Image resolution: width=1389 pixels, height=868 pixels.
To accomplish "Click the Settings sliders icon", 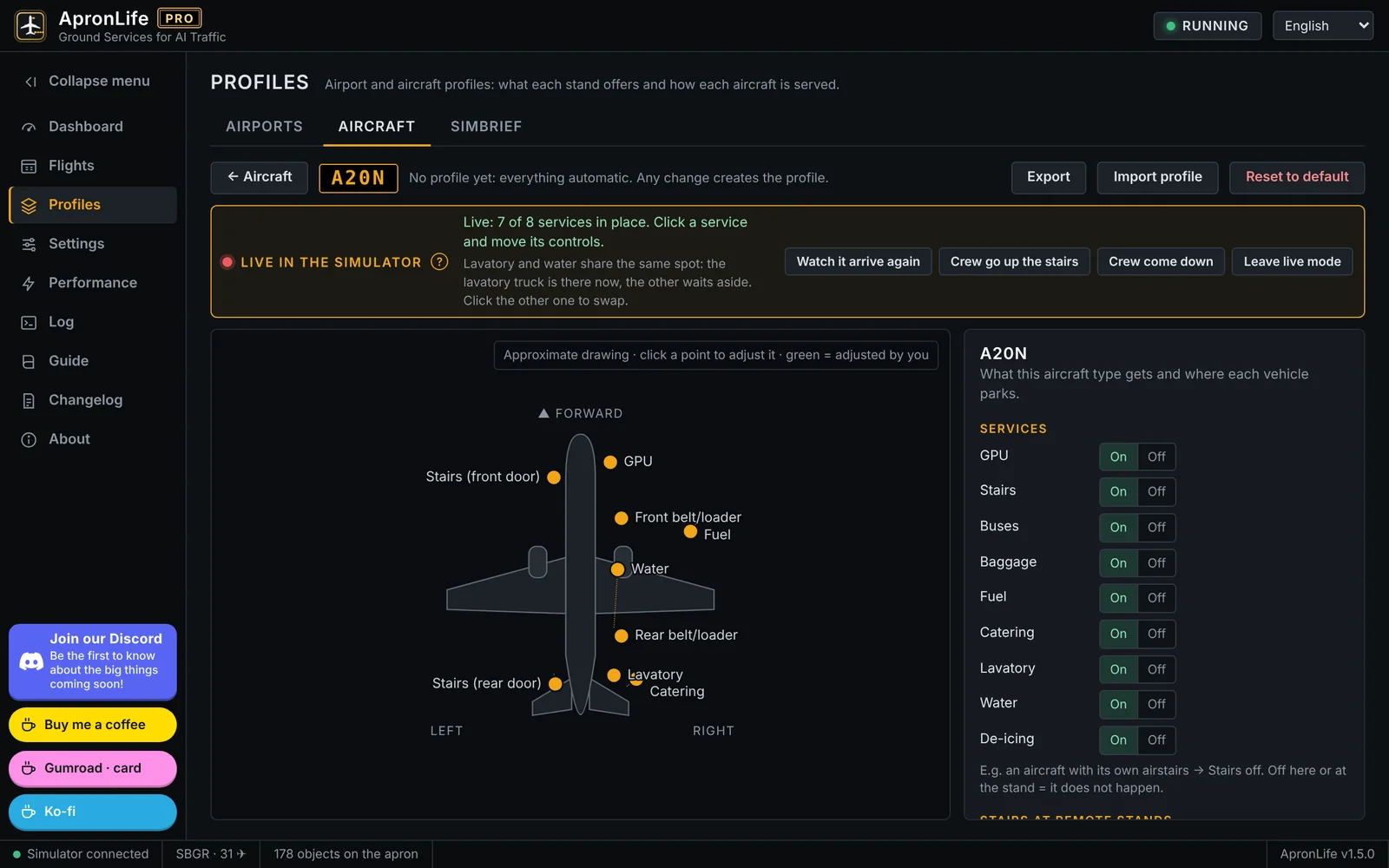I will [29, 244].
